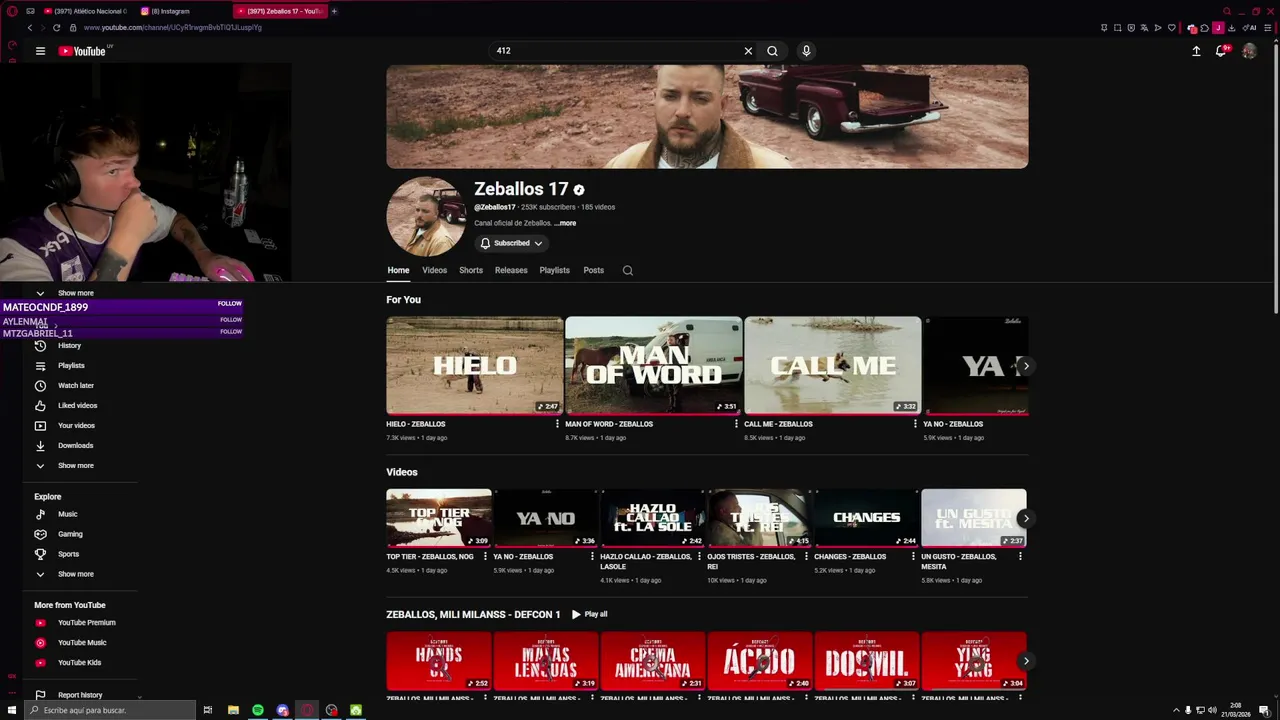Advance the Videos row with its next arrow

pos(1025,518)
